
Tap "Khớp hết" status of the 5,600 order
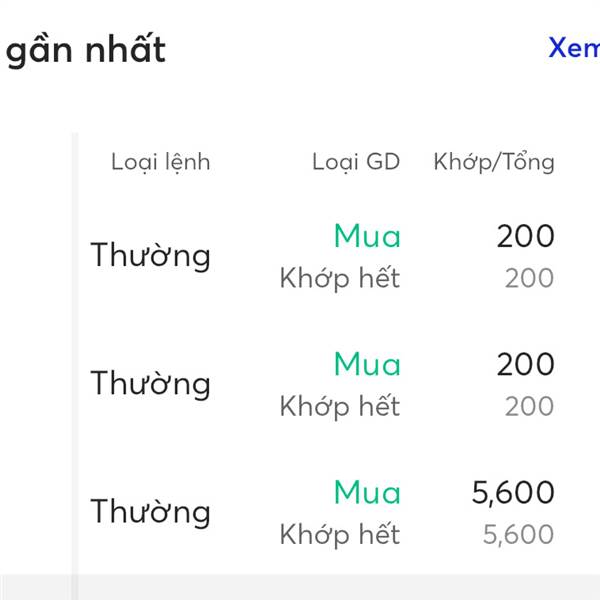pos(340,535)
